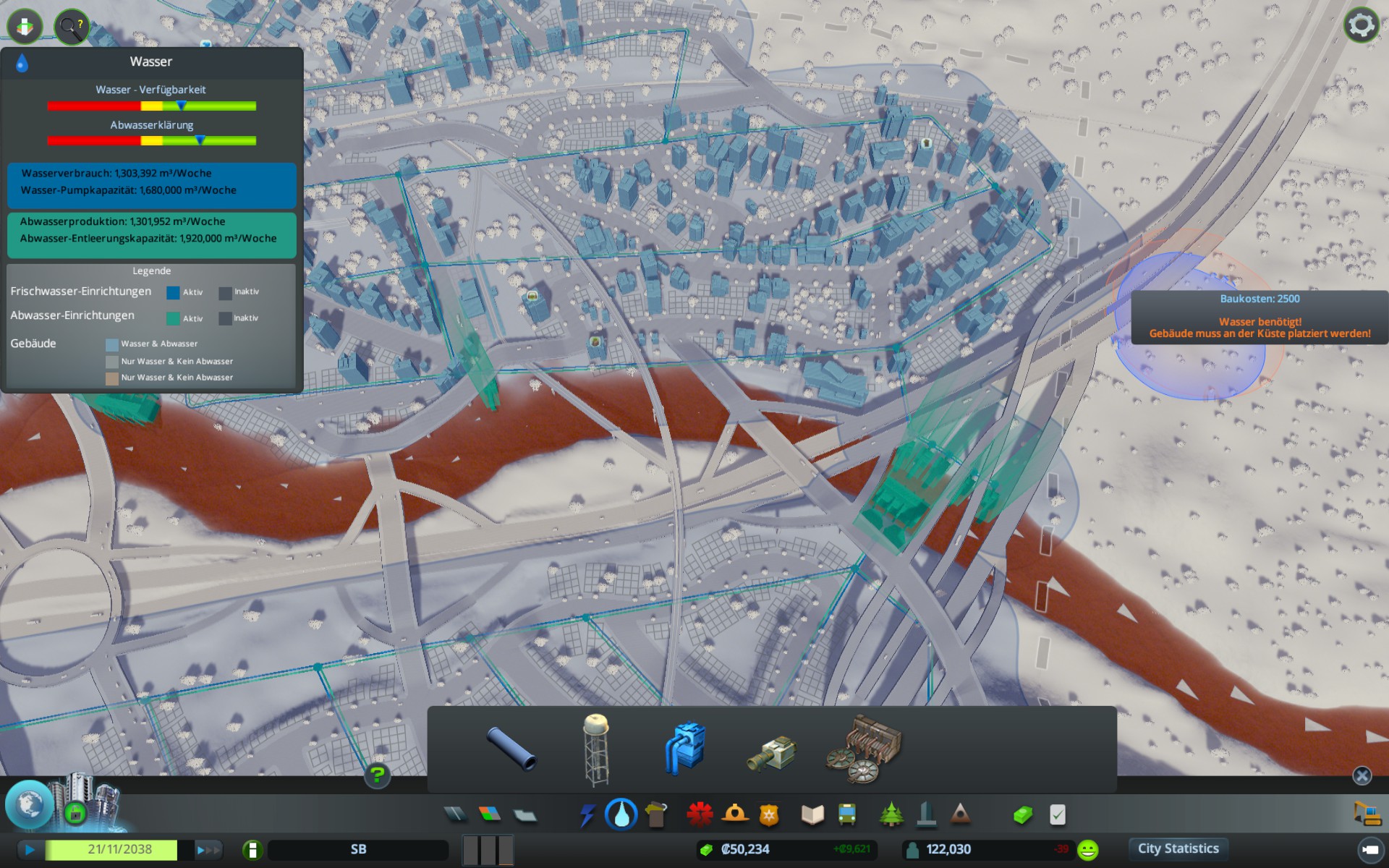The height and width of the screenshot is (868, 1389).
Task: Select the water treatment plant
Action: [x=864, y=749]
